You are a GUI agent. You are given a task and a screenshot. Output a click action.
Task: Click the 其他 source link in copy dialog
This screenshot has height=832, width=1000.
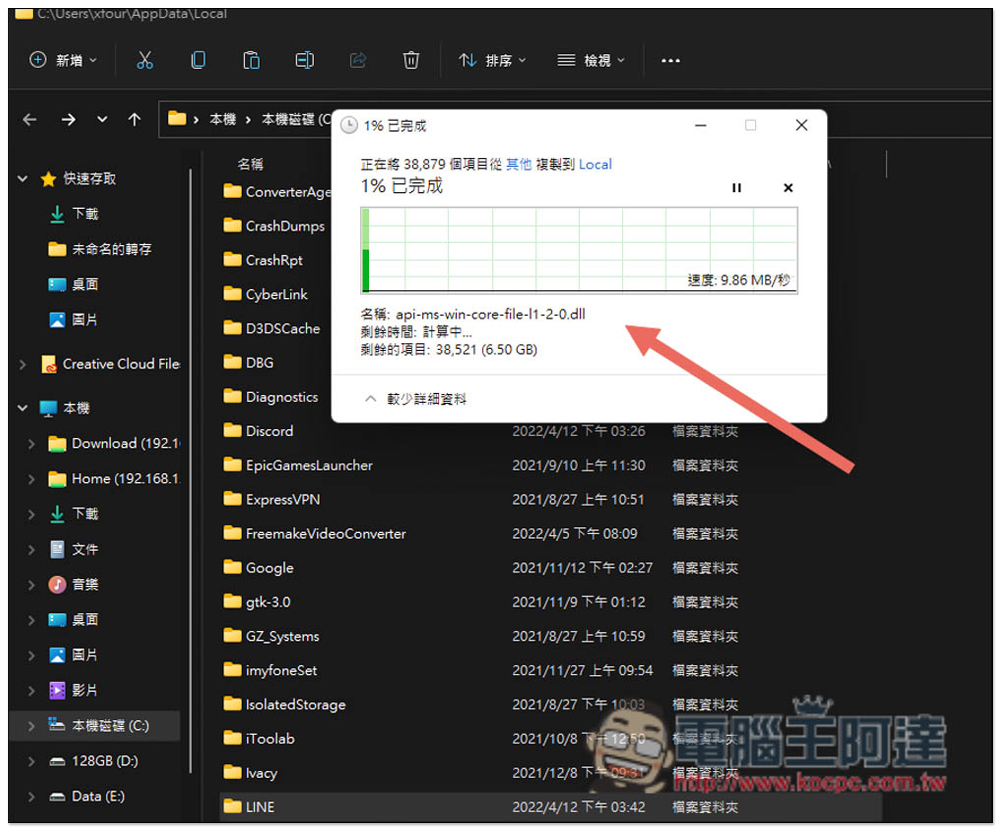(518, 164)
